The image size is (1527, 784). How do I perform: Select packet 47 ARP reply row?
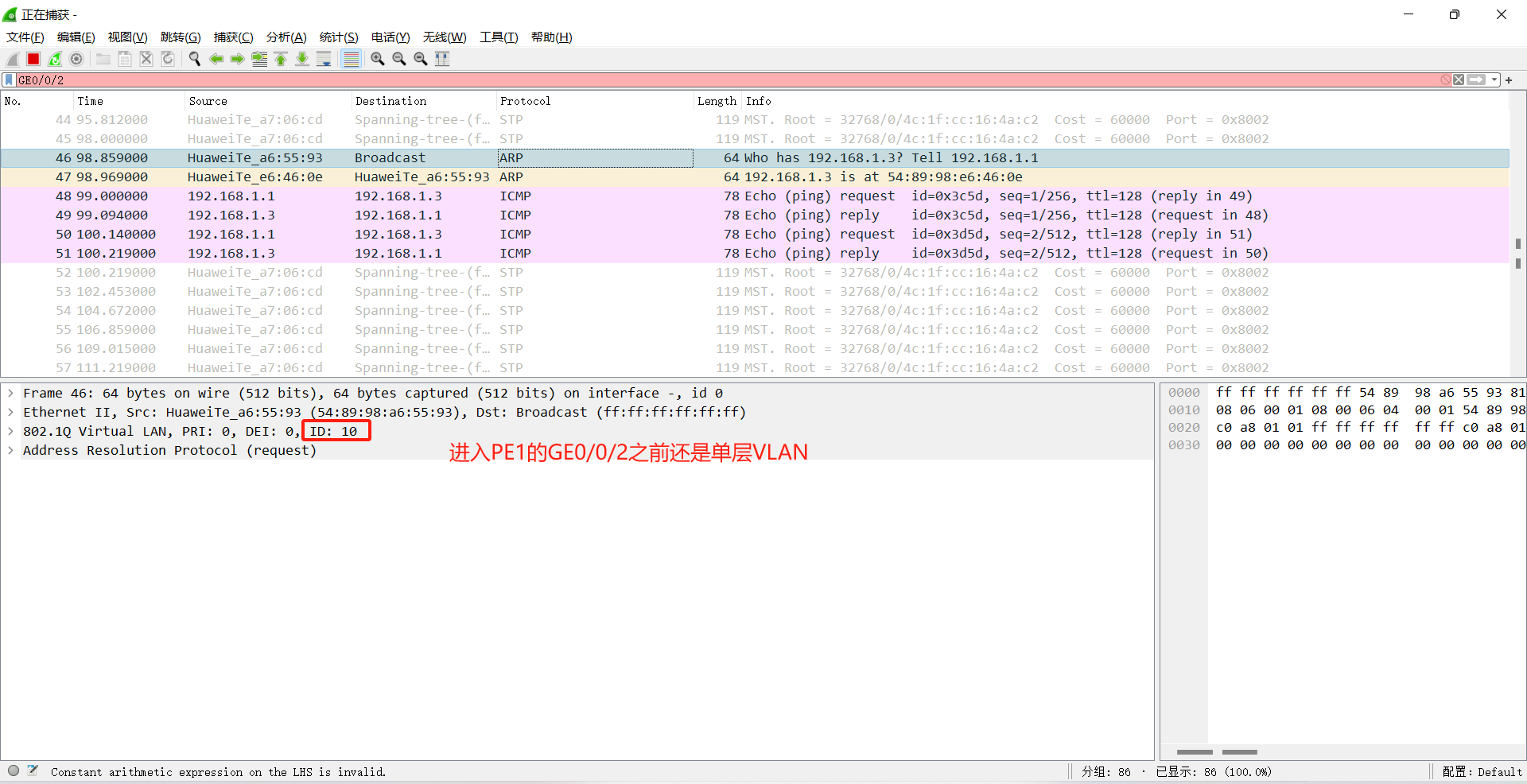(755, 177)
